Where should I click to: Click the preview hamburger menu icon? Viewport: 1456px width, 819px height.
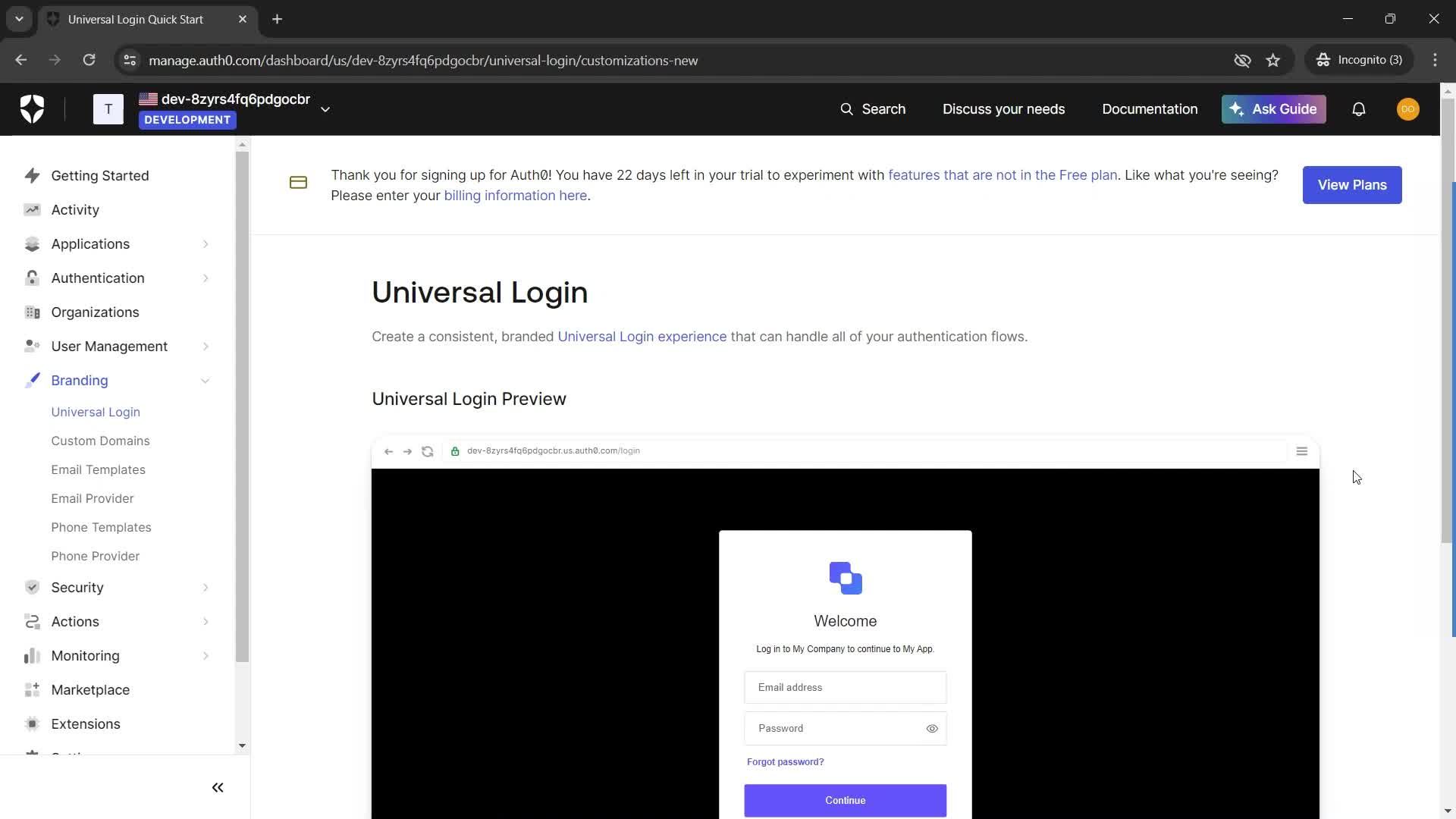[1302, 451]
